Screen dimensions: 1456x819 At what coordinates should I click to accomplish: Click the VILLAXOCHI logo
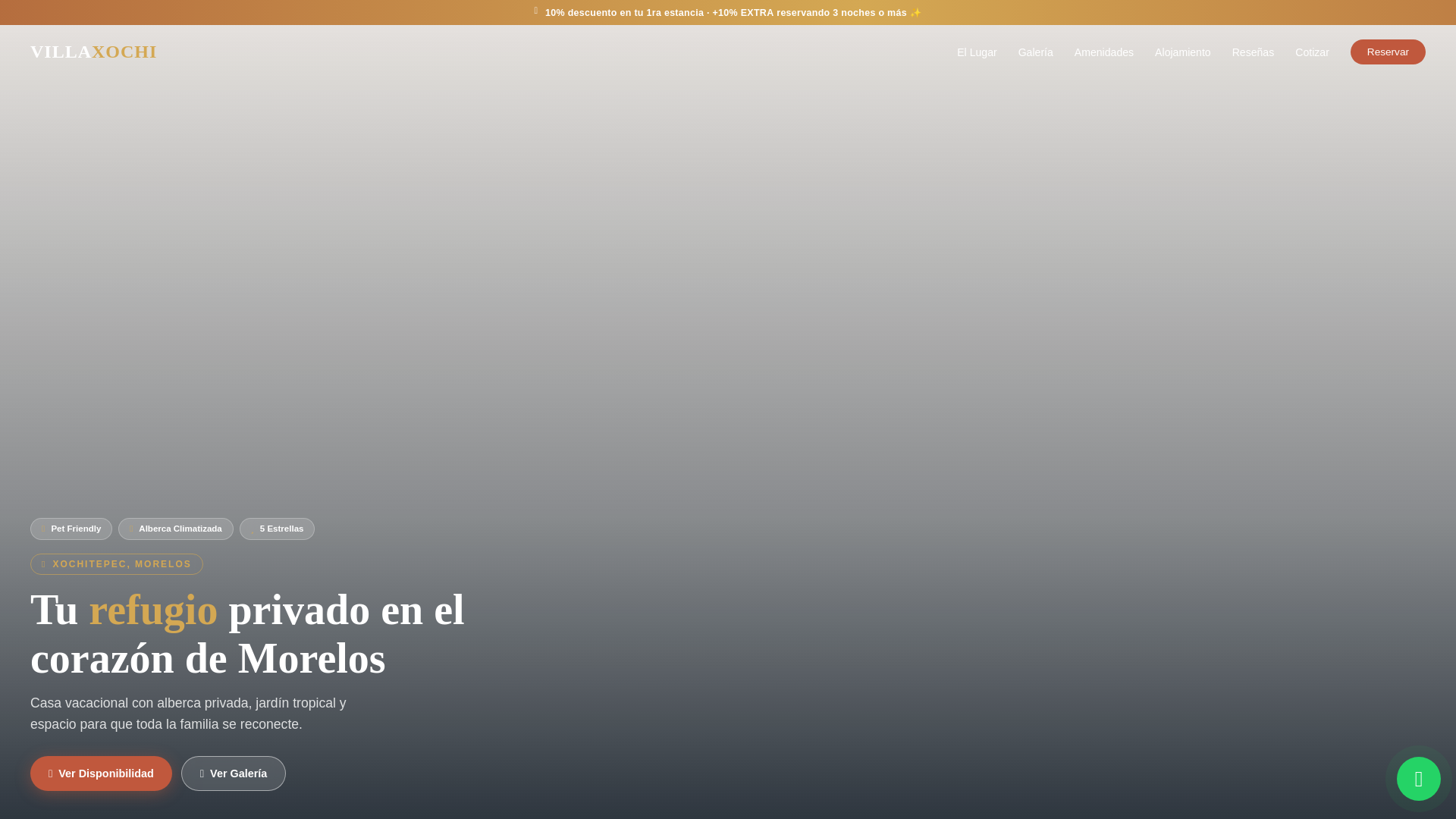93,52
